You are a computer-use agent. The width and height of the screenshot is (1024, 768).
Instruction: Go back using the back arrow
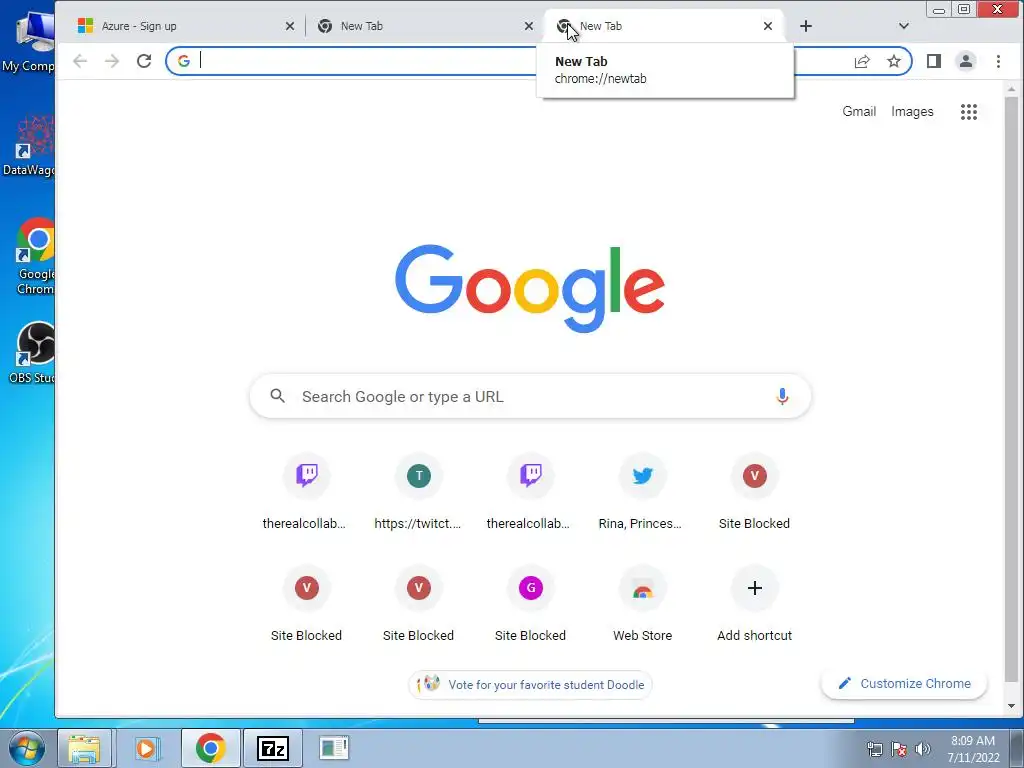[80, 61]
